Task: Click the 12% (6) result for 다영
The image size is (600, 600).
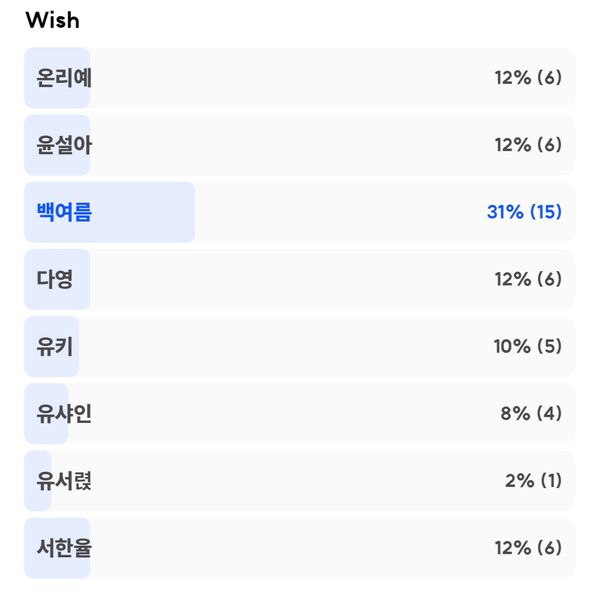Action: tap(528, 279)
